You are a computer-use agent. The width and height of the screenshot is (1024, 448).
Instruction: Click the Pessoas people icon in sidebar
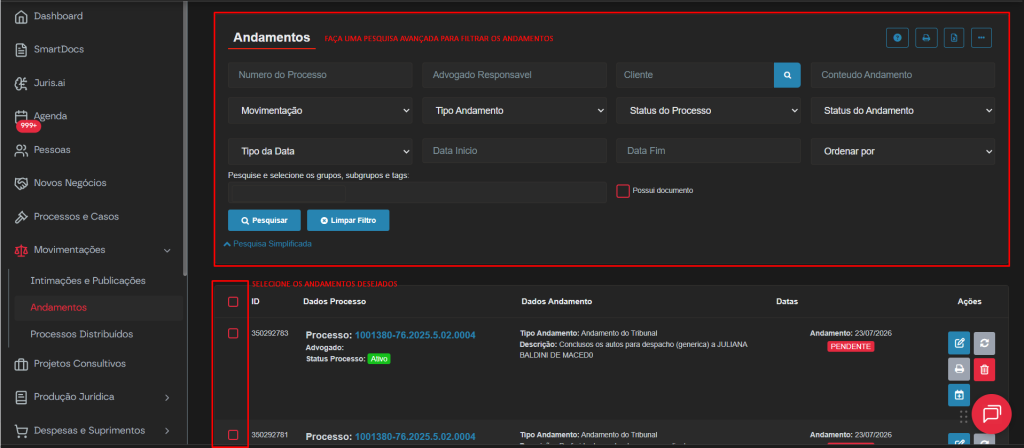tap(21, 150)
